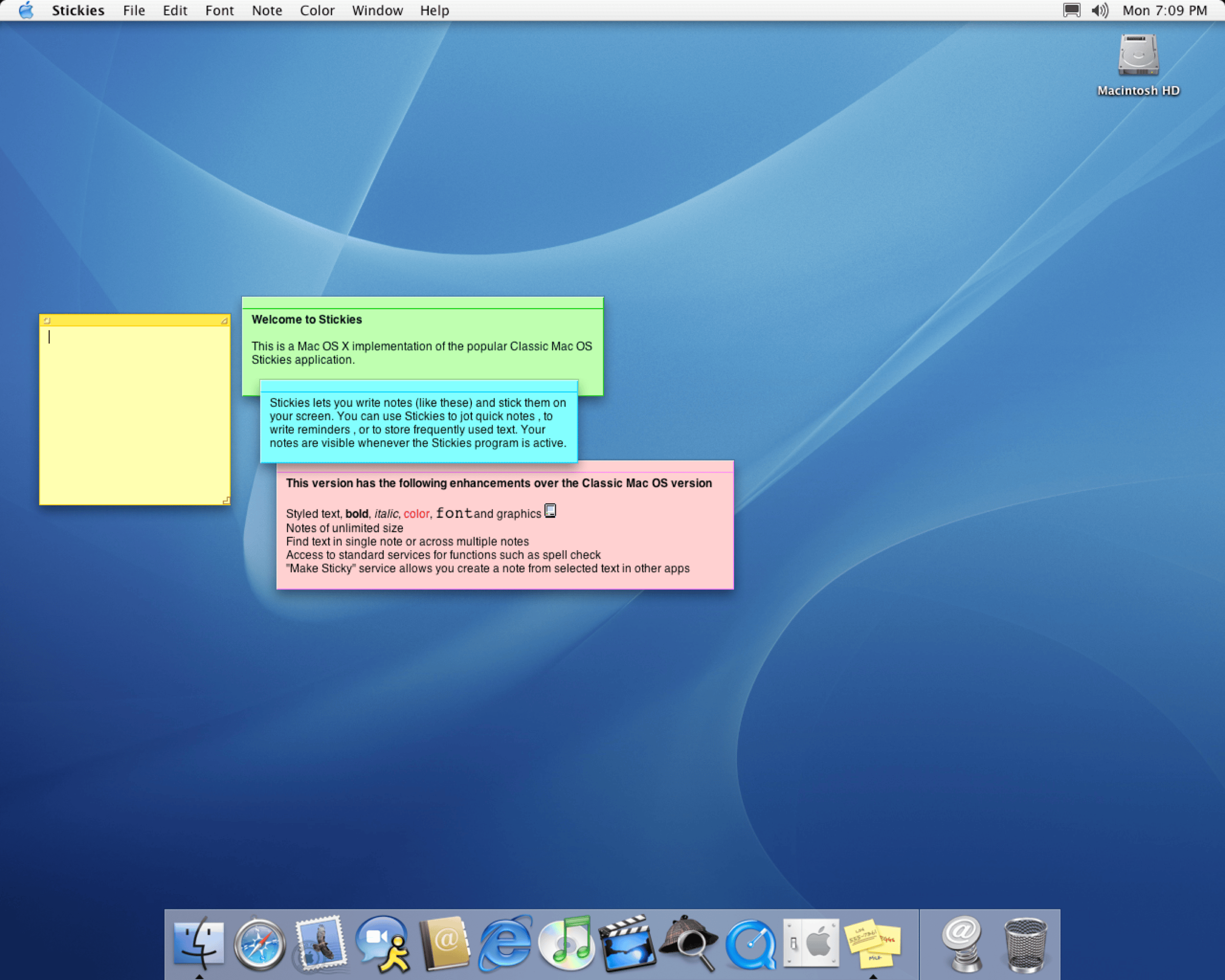Screen dimensions: 1225x980
Task: Open Mail stamp icon in Dock
Action: tap(321, 943)
